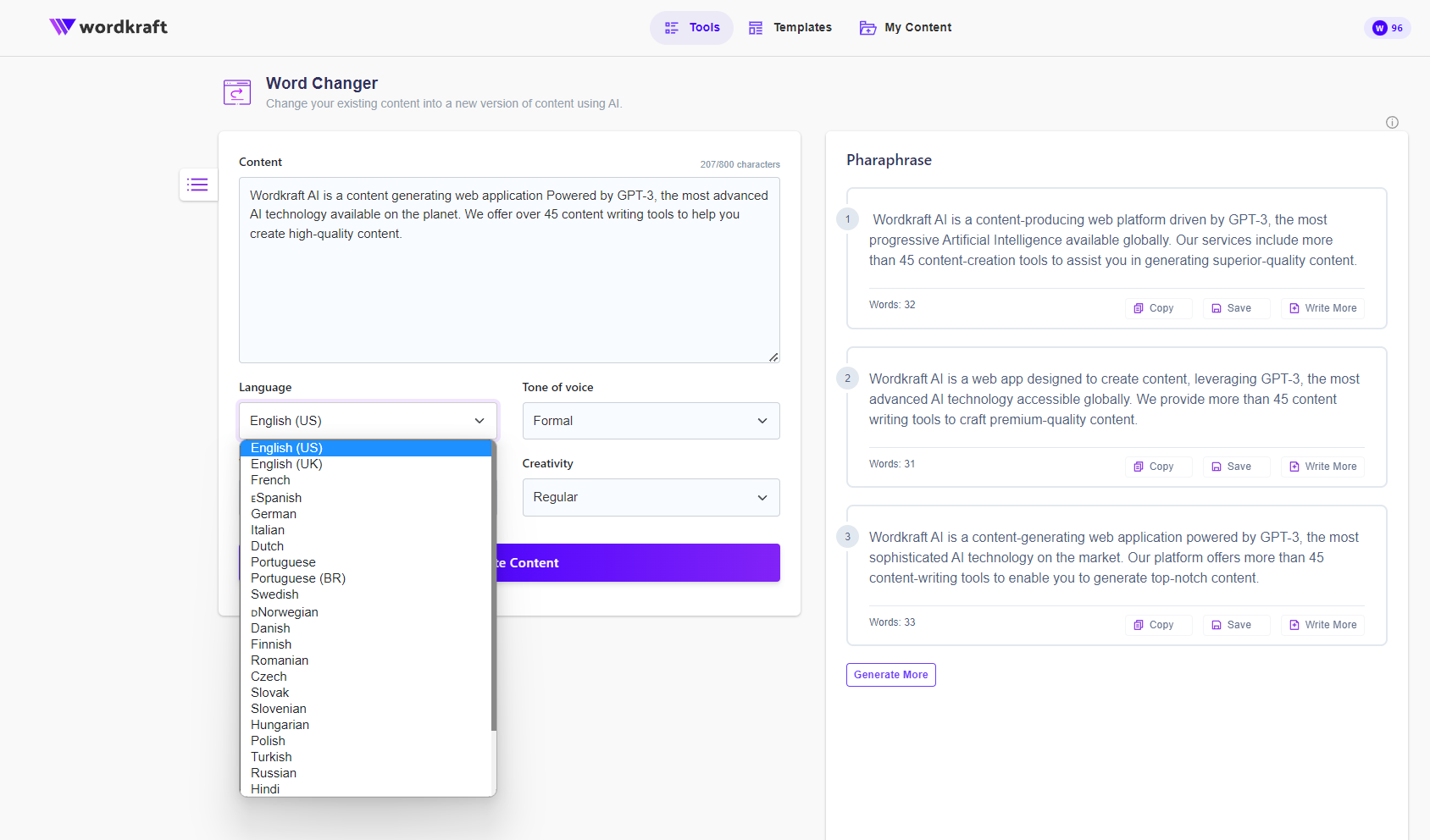Click Write More on third result
This screenshot has width=1430, height=840.
[1322, 625]
